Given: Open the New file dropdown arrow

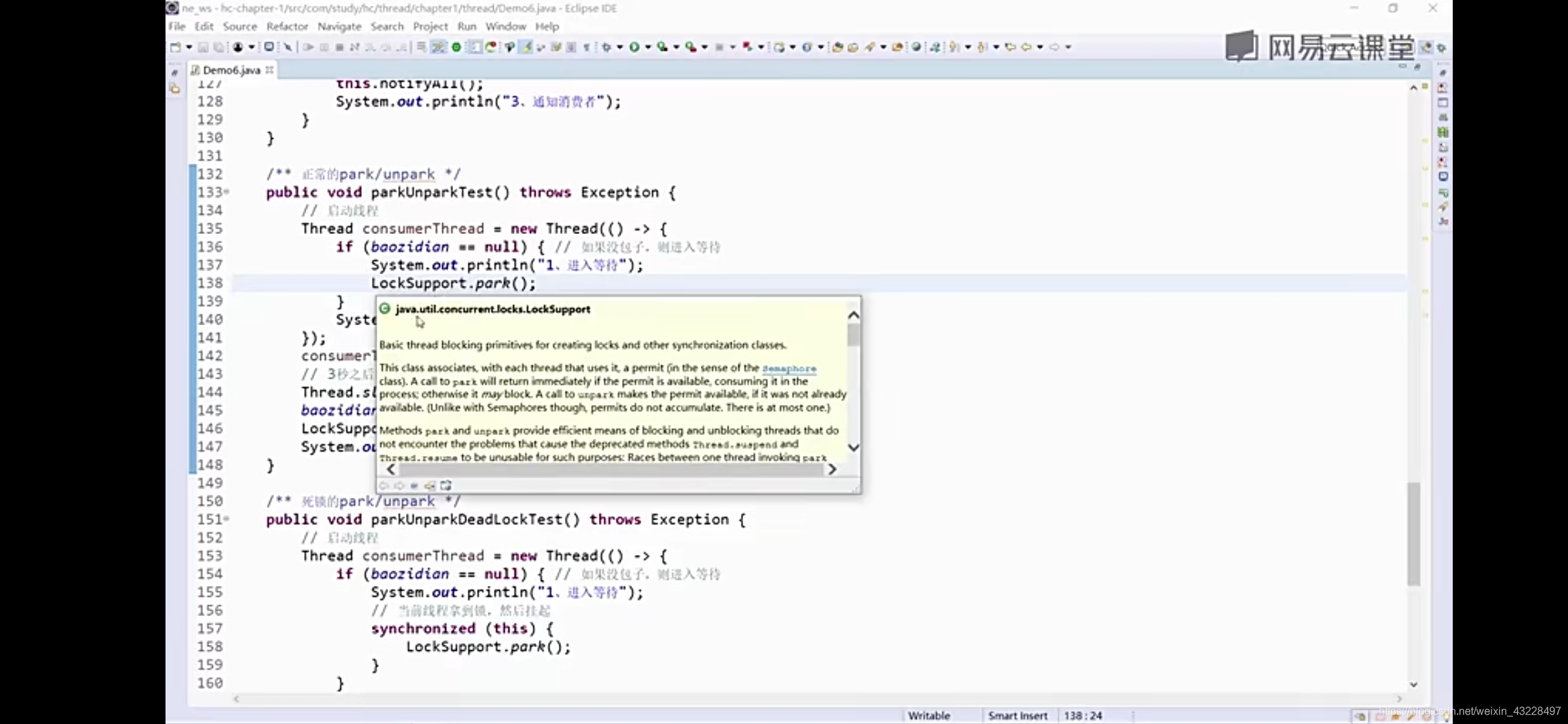Looking at the screenshot, I should point(189,47).
